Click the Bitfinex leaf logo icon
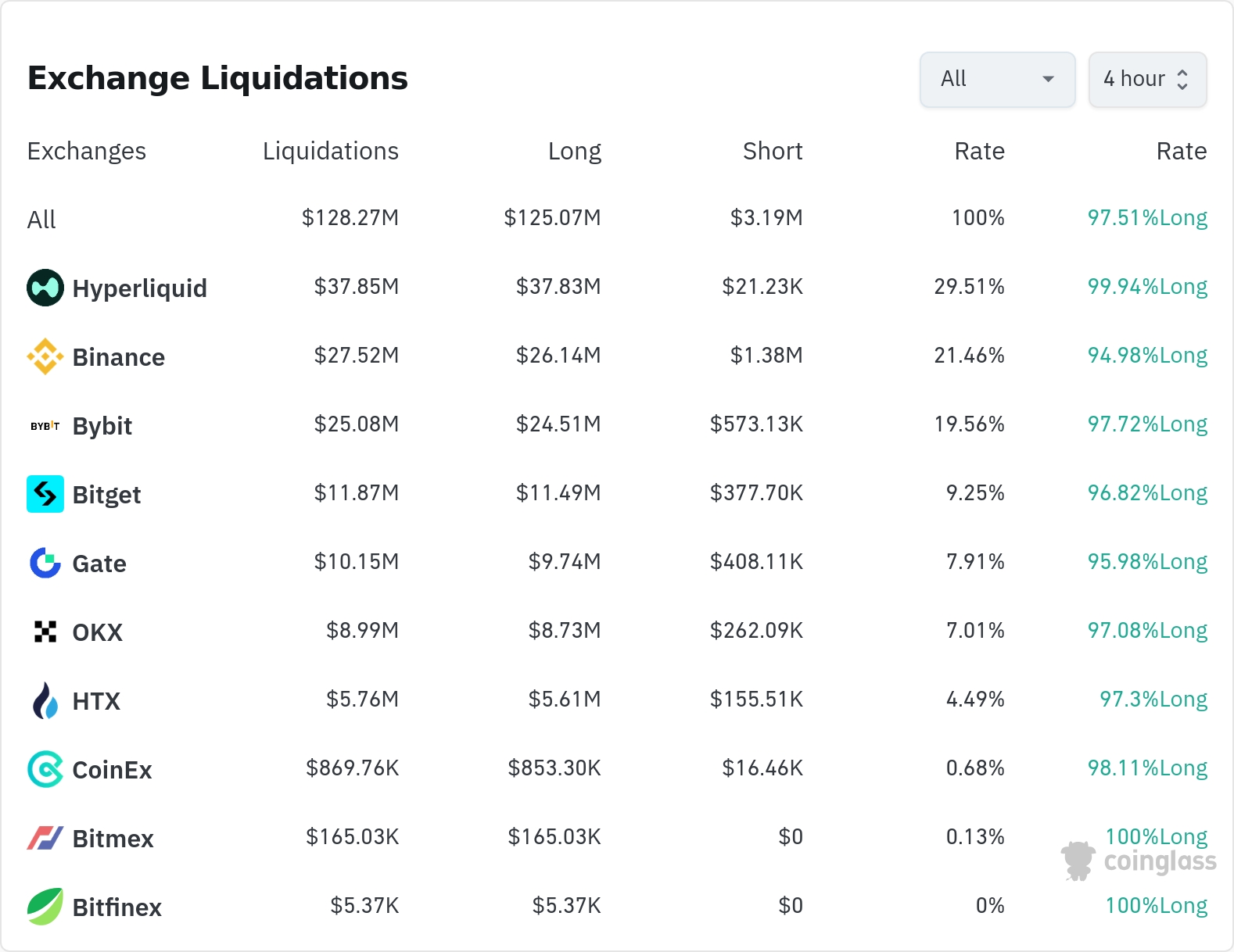Viewport: 1234px width, 952px height. click(45, 907)
